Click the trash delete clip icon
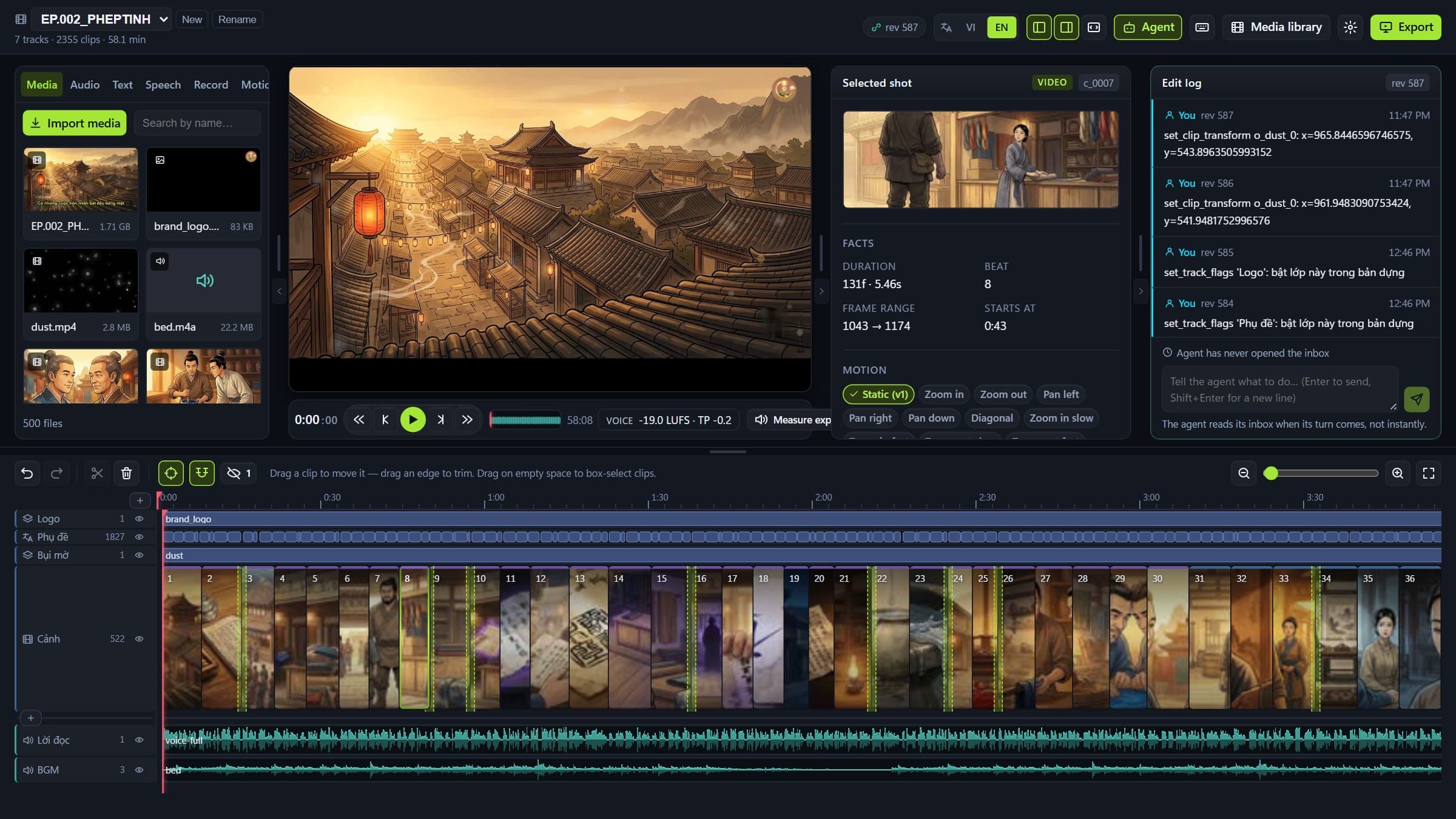 click(x=126, y=473)
